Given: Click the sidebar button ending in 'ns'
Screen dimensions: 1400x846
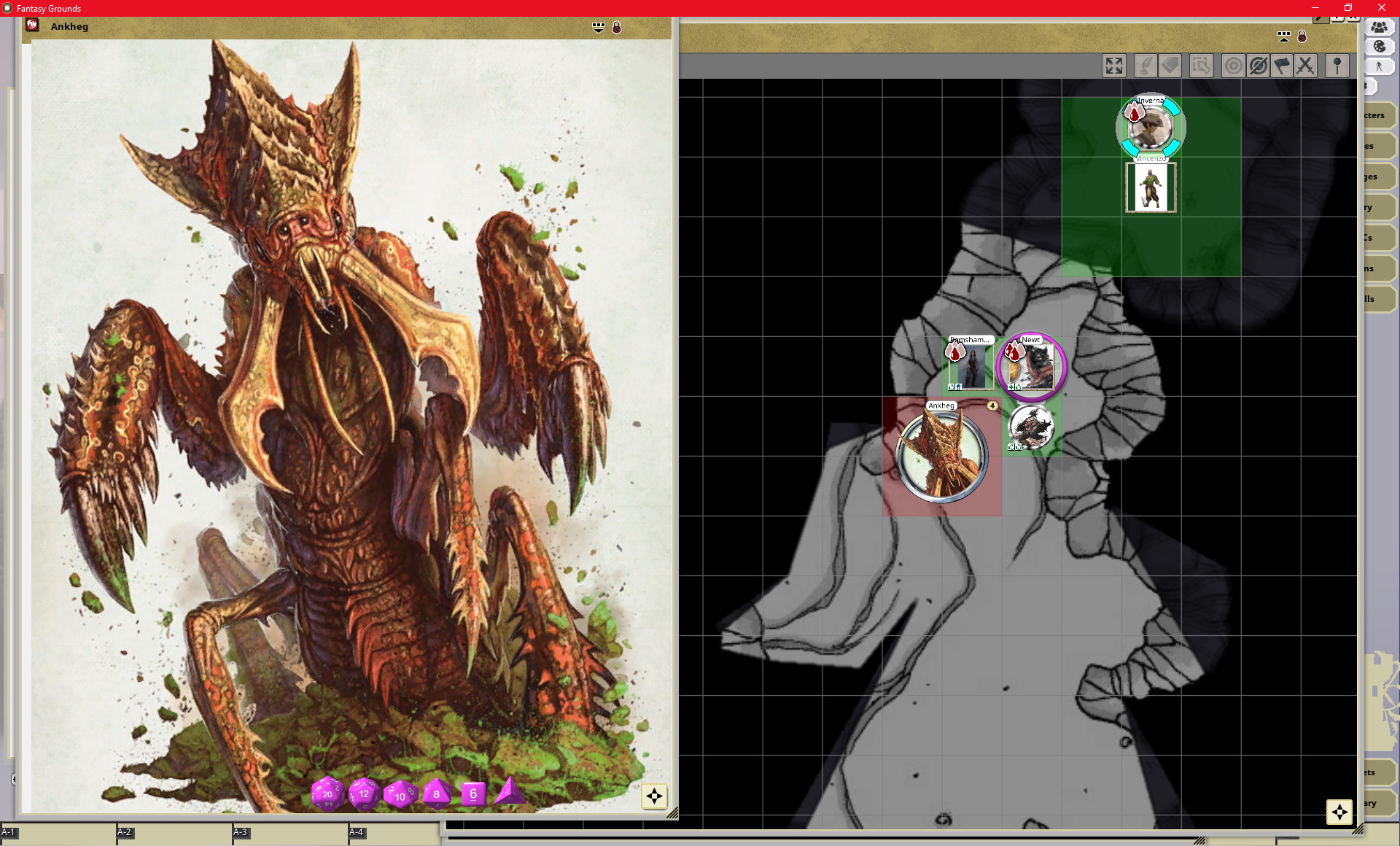Looking at the screenshot, I should [x=1380, y=268].
